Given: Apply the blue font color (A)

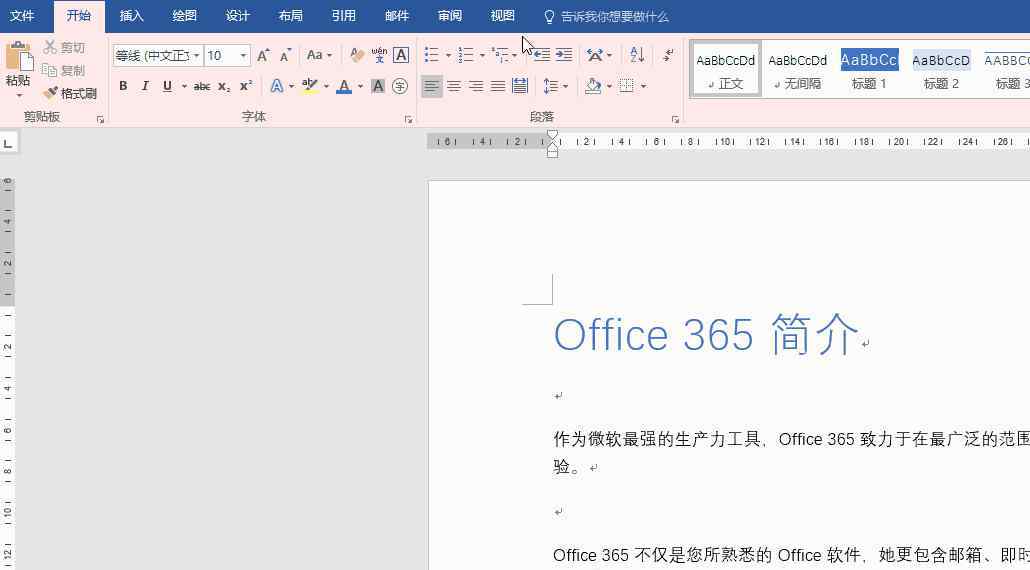Looking at the screenshot, I should 344,86.
